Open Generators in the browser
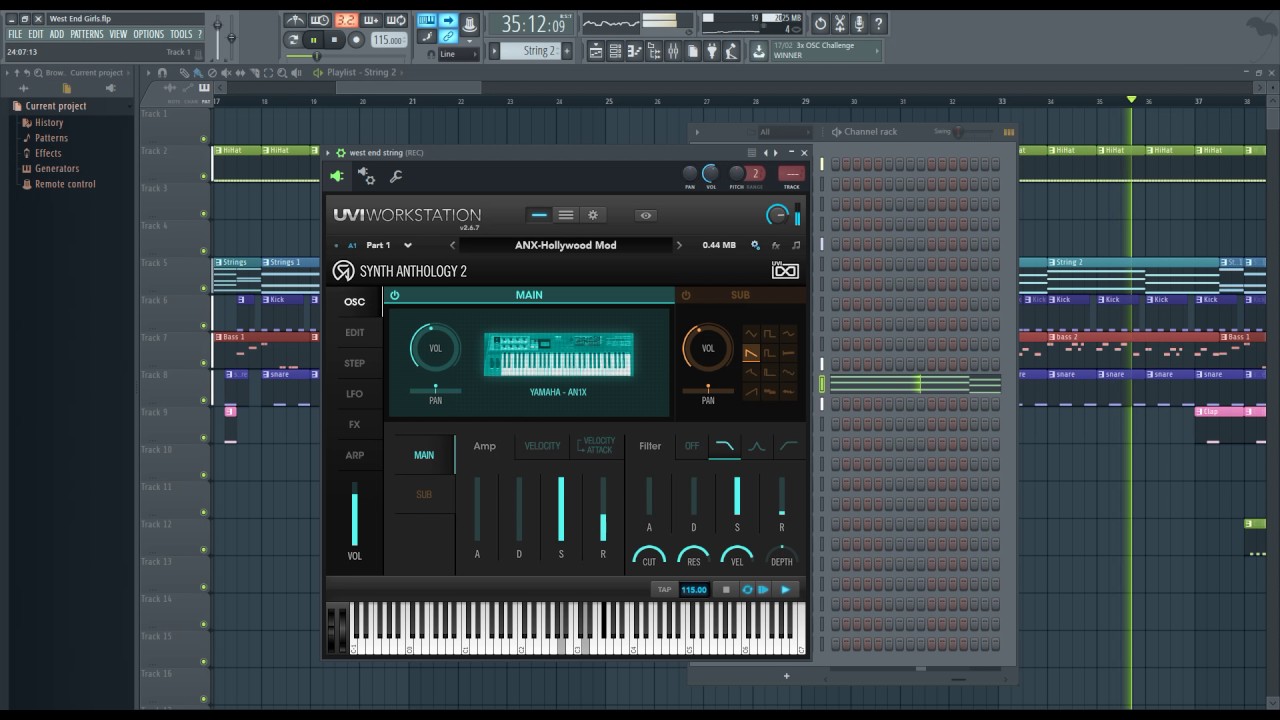 pos(57,168)
